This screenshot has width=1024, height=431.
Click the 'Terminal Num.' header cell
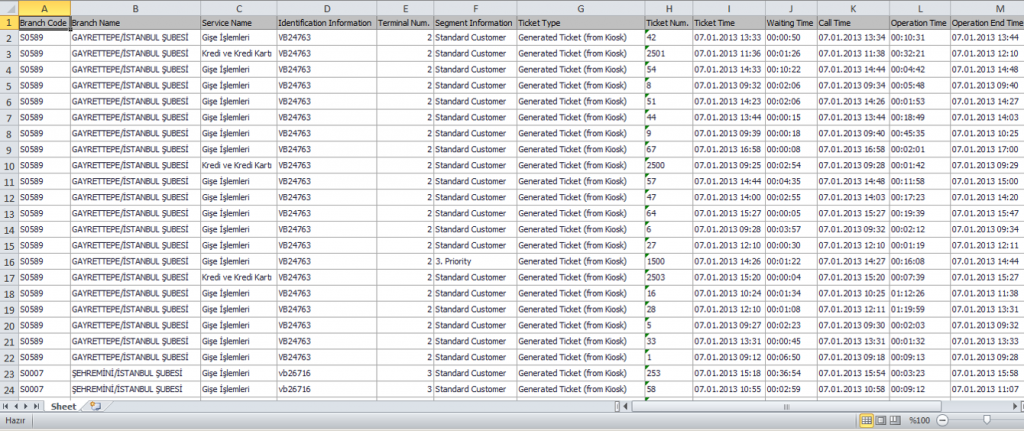click(x=405, y=23)
